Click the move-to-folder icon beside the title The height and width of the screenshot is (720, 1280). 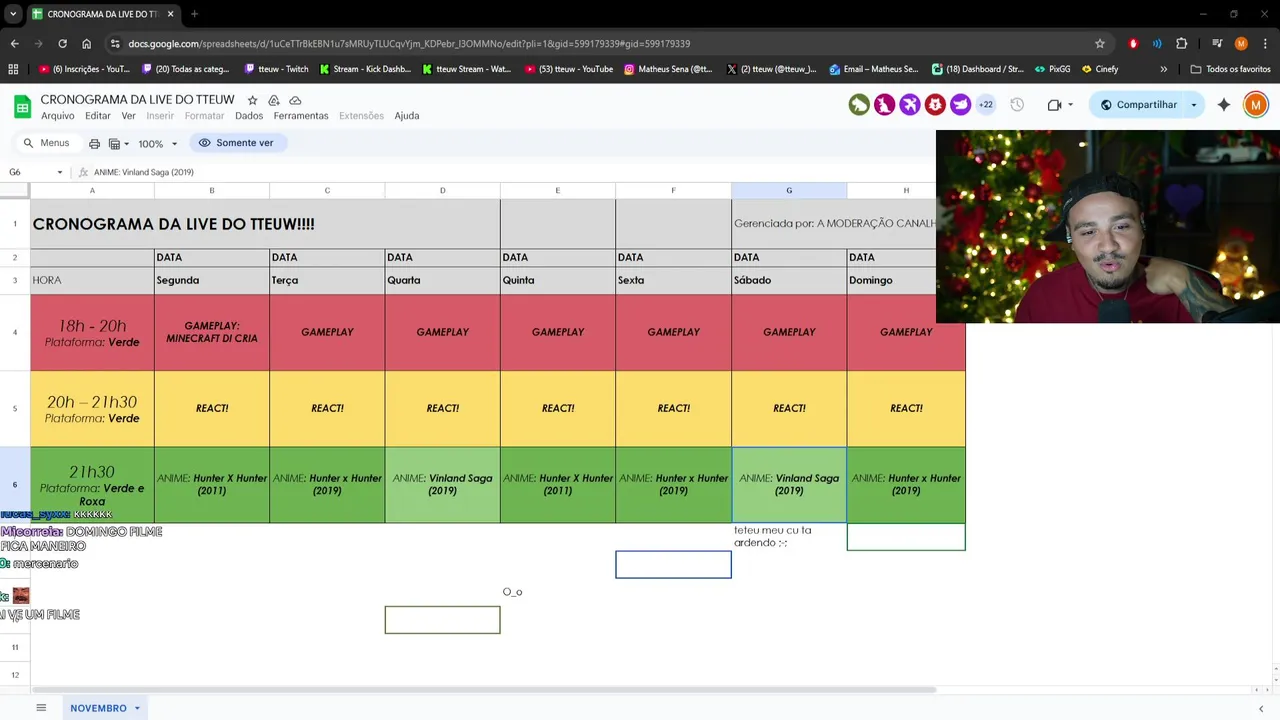click(x=274, y=100)
